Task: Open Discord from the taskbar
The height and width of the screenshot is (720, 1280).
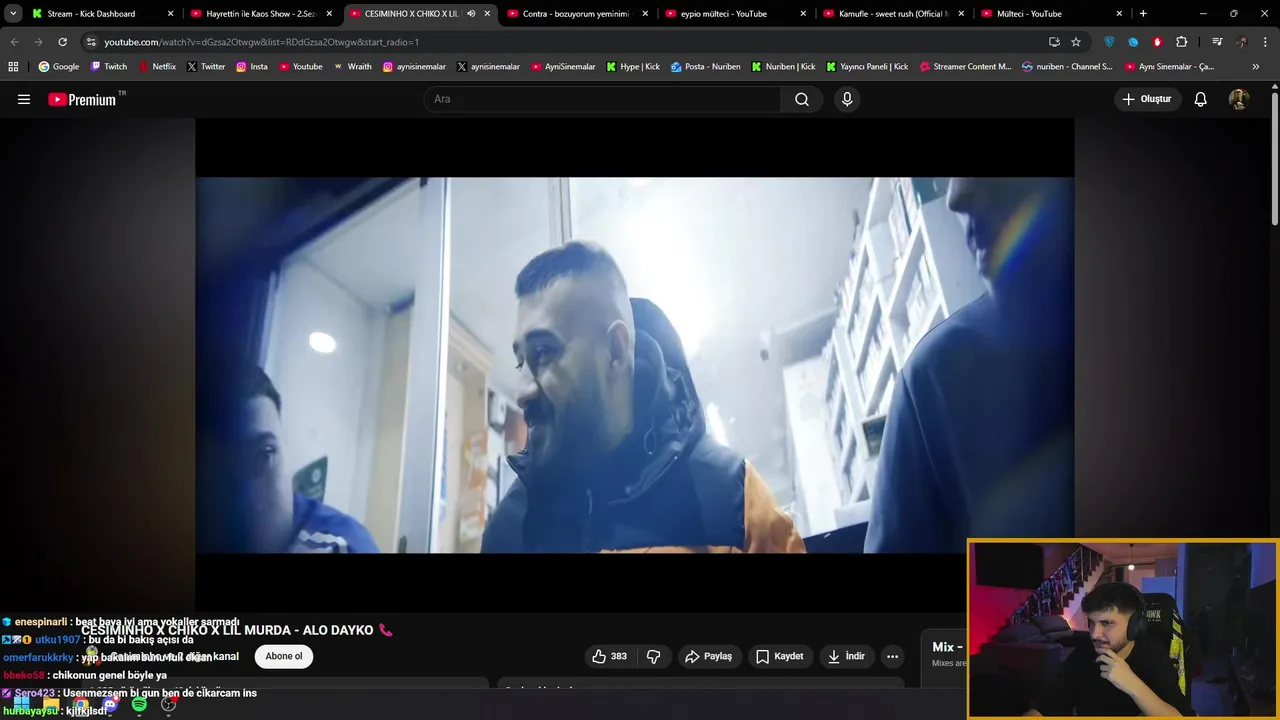Action: point(110,705)
